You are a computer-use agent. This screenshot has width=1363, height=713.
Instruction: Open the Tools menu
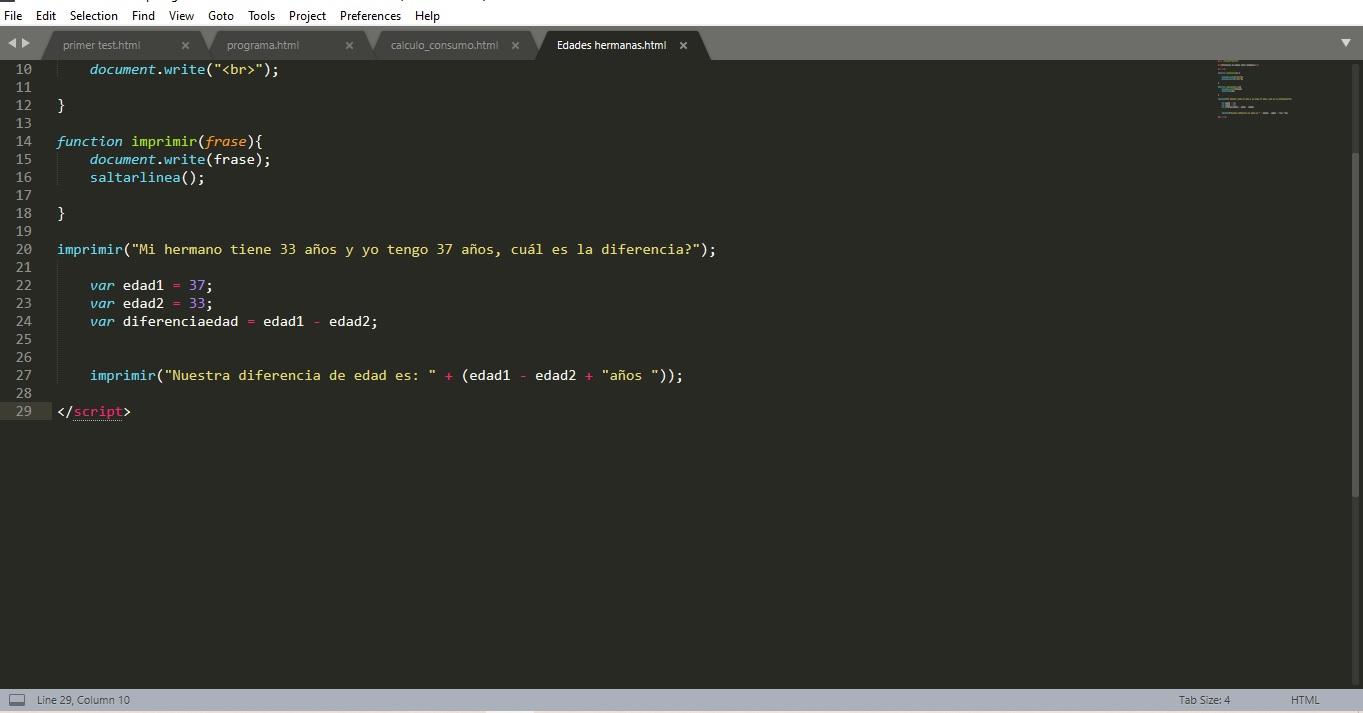click(x=261, y=16)
